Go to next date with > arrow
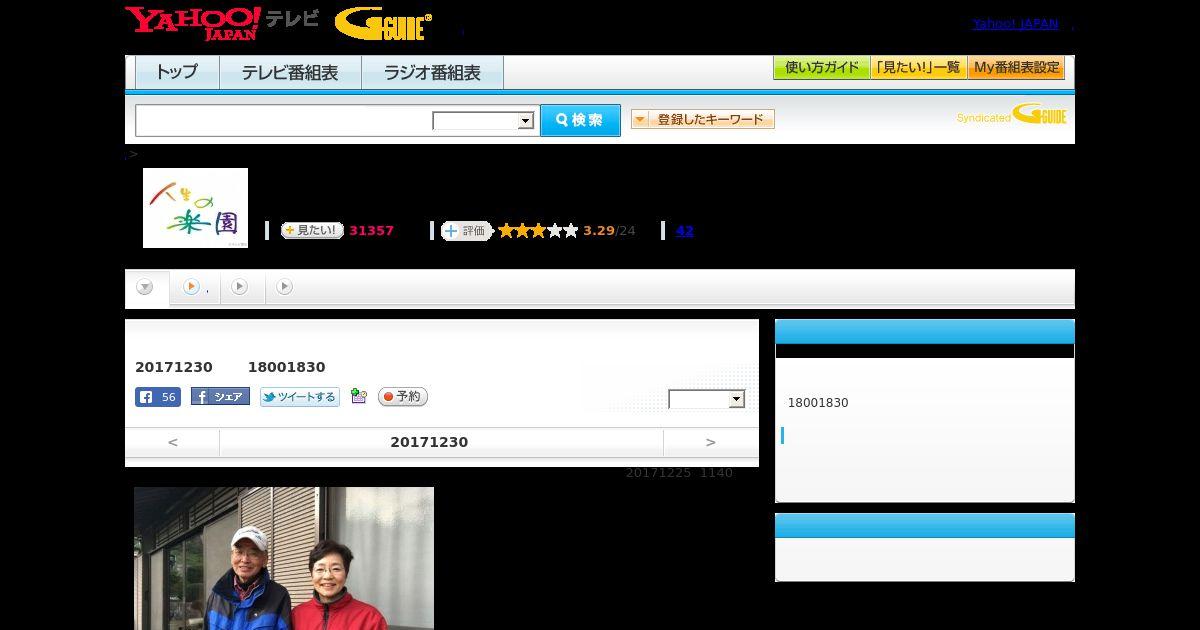Viewport: 1200px width, 630px height. [711, 442]
